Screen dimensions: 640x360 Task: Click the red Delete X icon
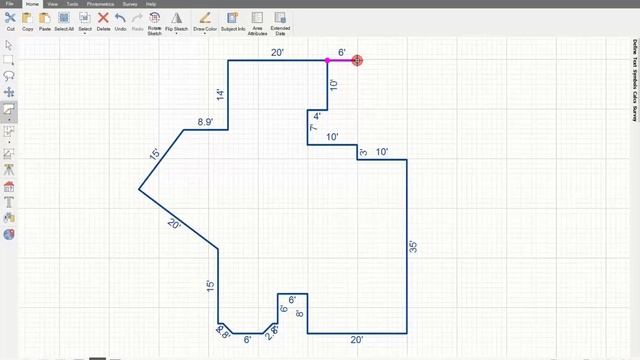(103, 18)
